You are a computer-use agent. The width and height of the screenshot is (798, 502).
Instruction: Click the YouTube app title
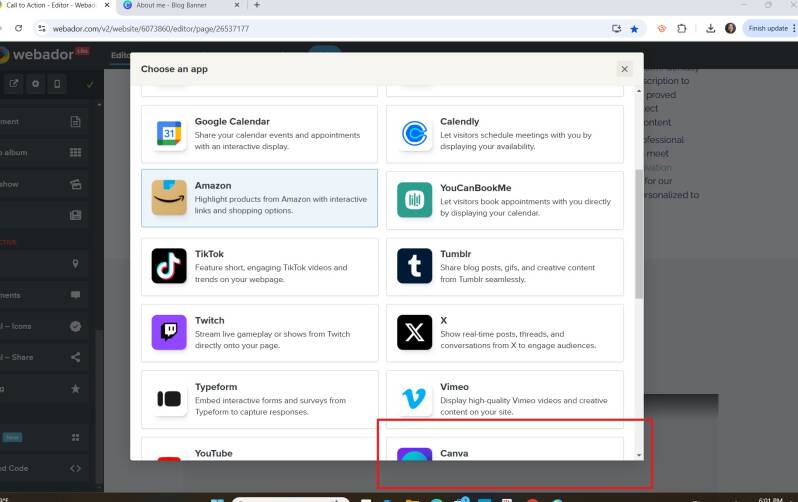point(213,453)
